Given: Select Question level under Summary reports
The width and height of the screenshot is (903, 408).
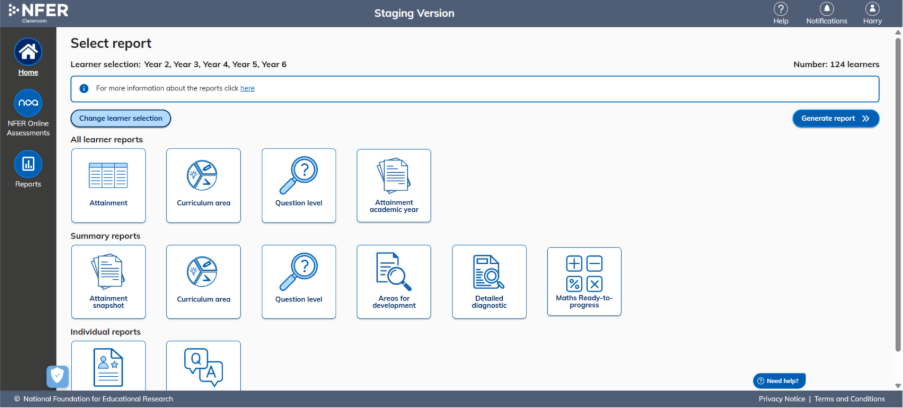Looking at the screenshot, I should 299,282.
